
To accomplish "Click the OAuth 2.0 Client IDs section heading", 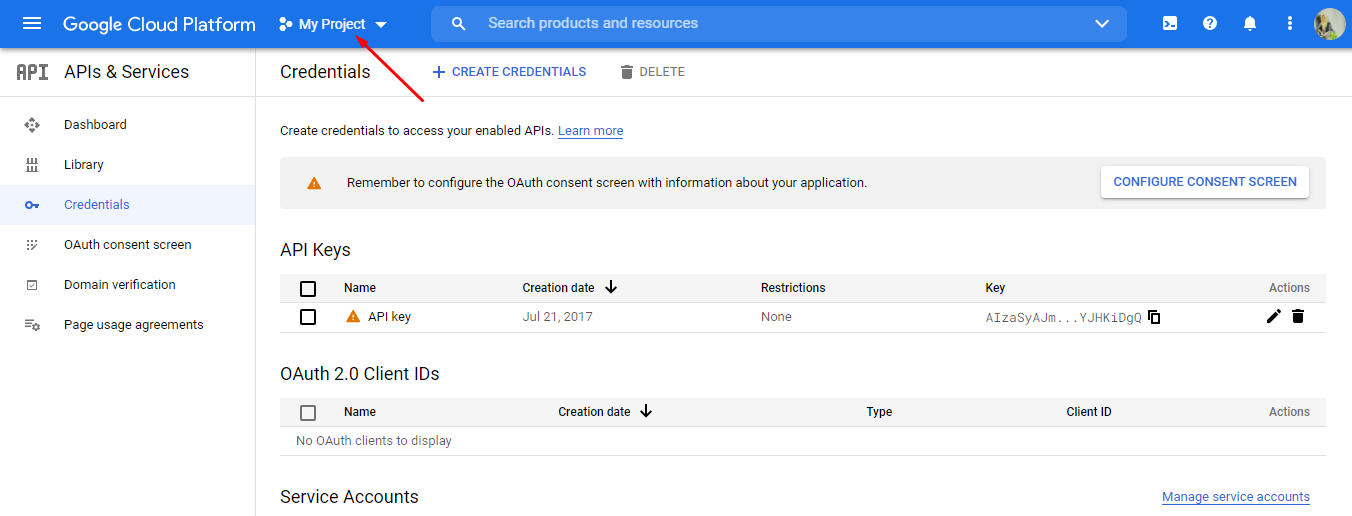I will point(360,374).
